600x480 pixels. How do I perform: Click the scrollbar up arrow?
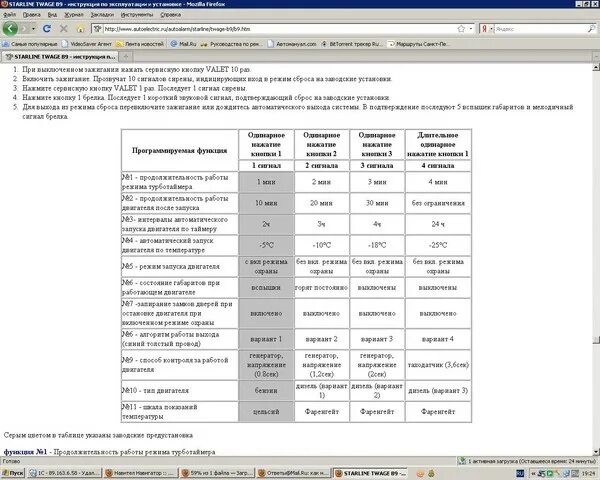[x=596, y=67]
